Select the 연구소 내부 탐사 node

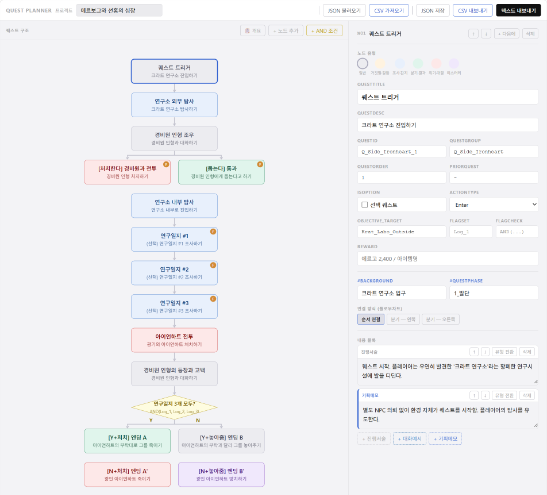click(174, 206)
